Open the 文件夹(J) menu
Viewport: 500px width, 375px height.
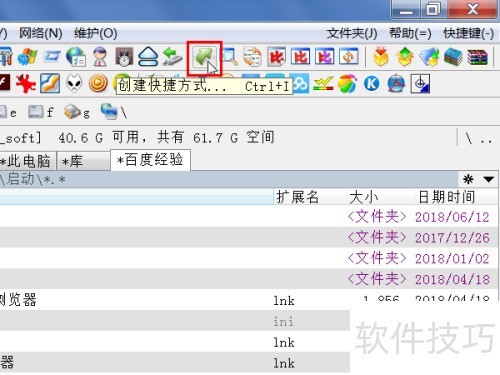(x=352, y=33)
